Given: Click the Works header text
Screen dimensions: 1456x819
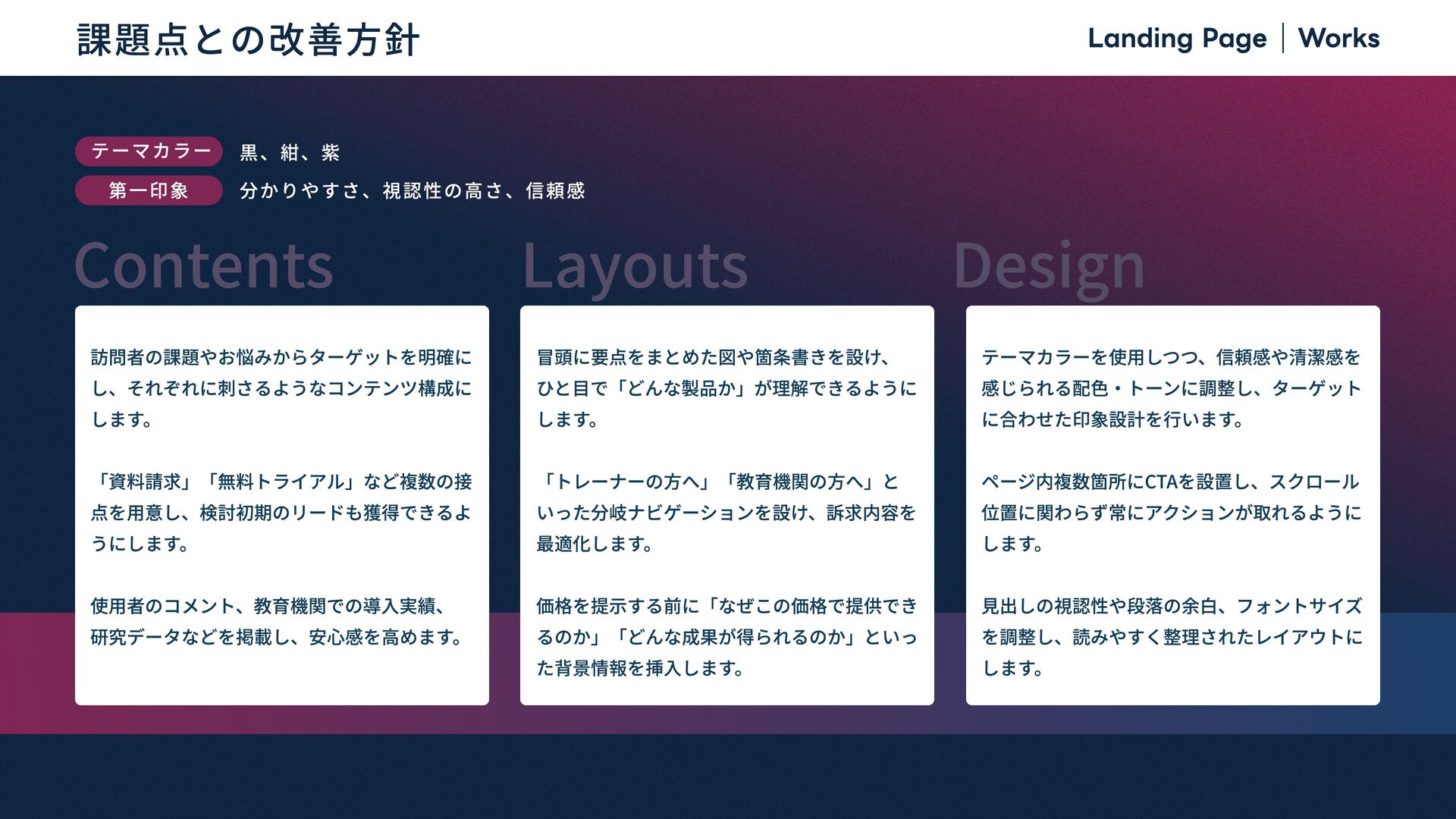Looking at the screenshot, I should click(1338, 39).
